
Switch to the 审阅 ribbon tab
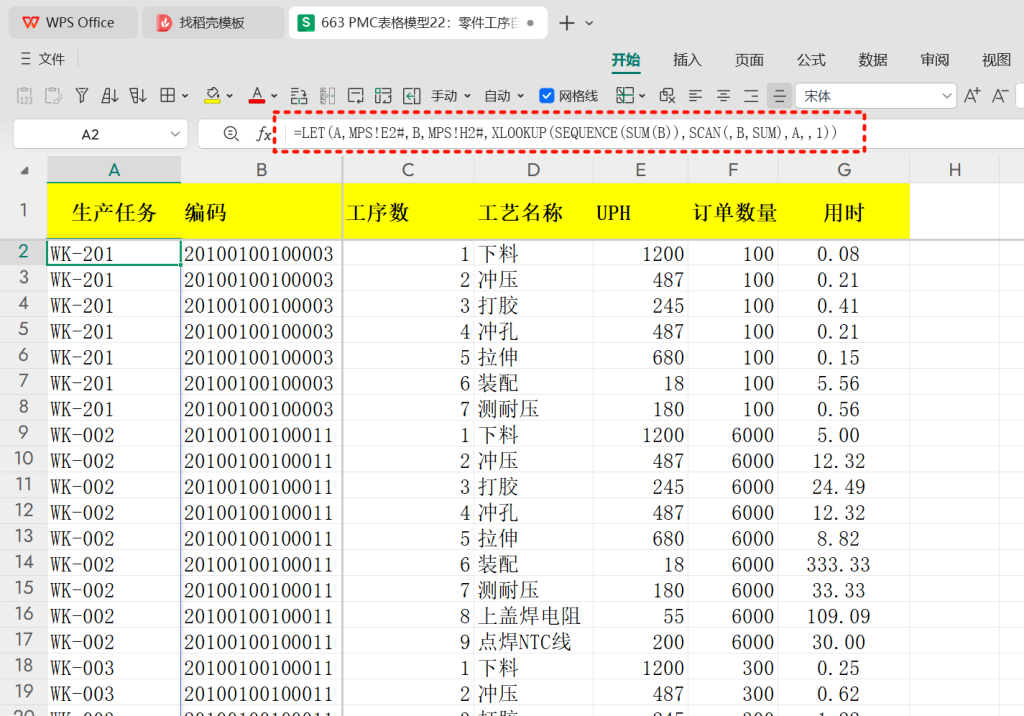(935, 60)
